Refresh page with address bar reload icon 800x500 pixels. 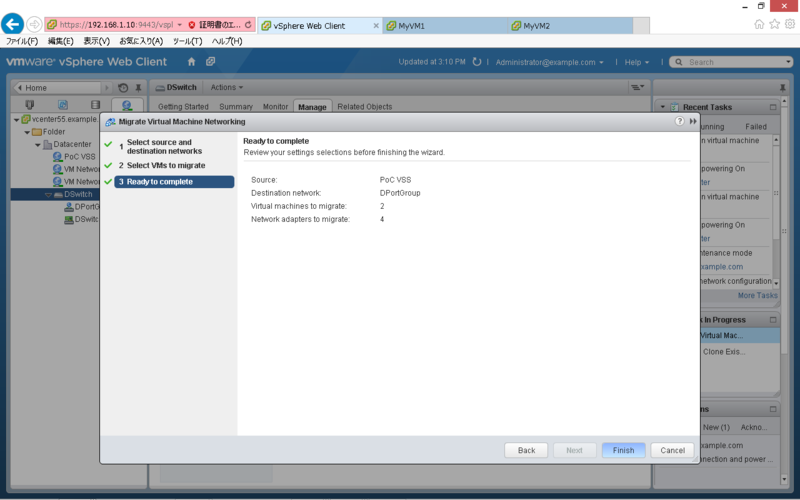248,24
